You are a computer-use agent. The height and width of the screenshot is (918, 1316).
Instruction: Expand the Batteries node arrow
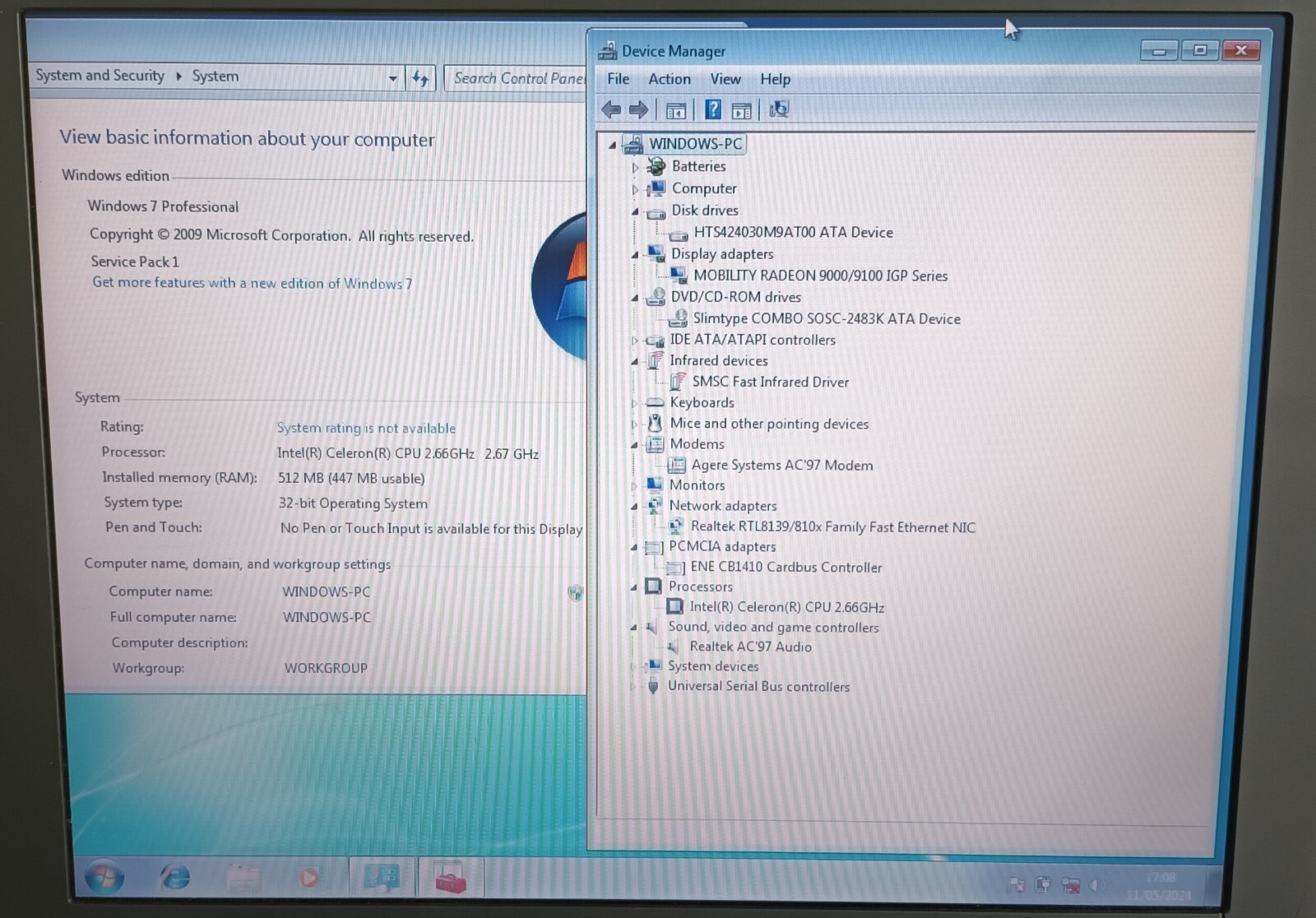(635, 168)
